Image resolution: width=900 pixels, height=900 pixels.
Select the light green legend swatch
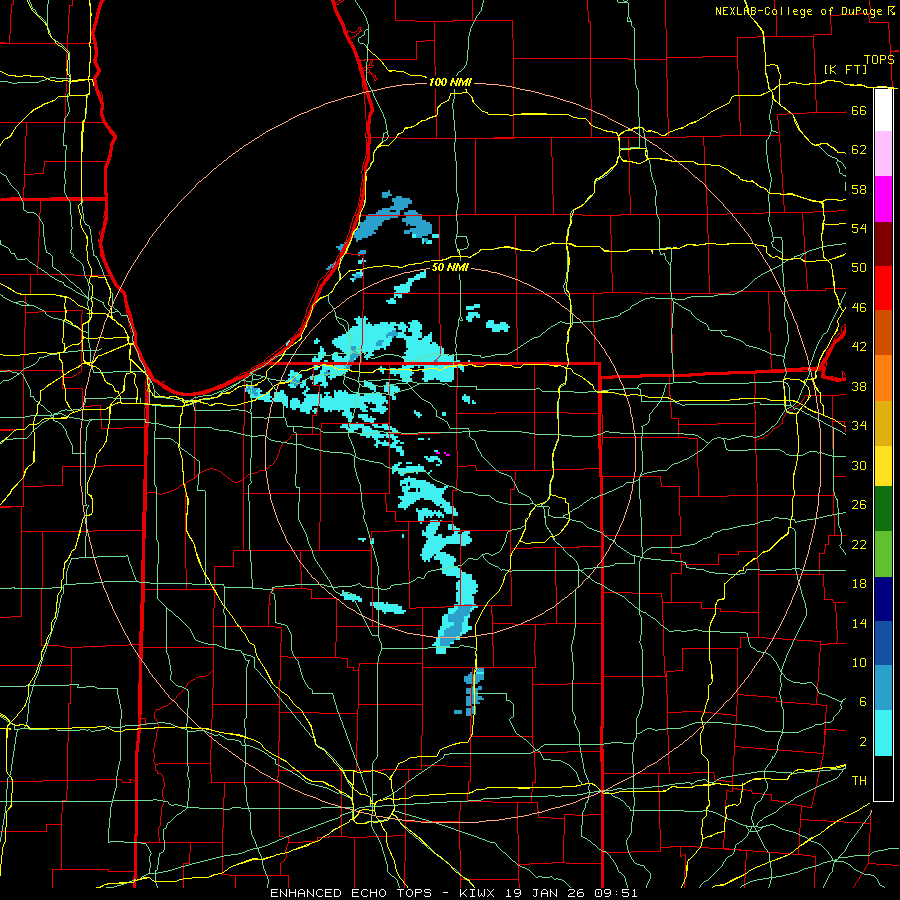click(x=883, y=554)
